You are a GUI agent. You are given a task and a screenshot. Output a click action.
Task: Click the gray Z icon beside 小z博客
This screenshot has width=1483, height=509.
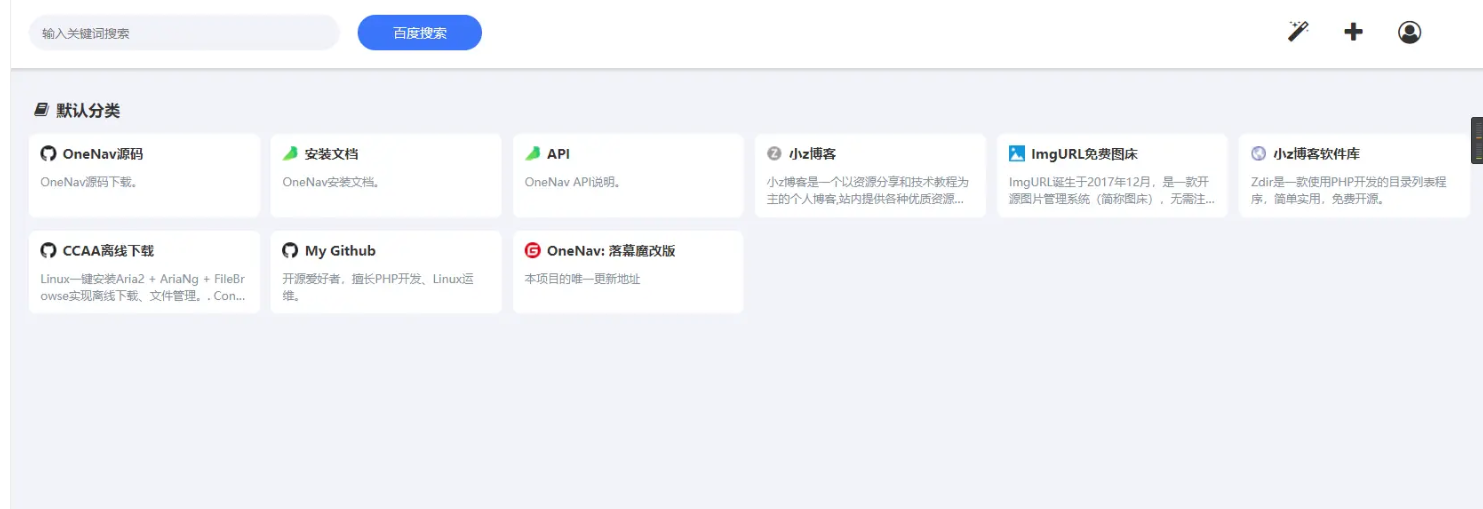tap(774, 154)
